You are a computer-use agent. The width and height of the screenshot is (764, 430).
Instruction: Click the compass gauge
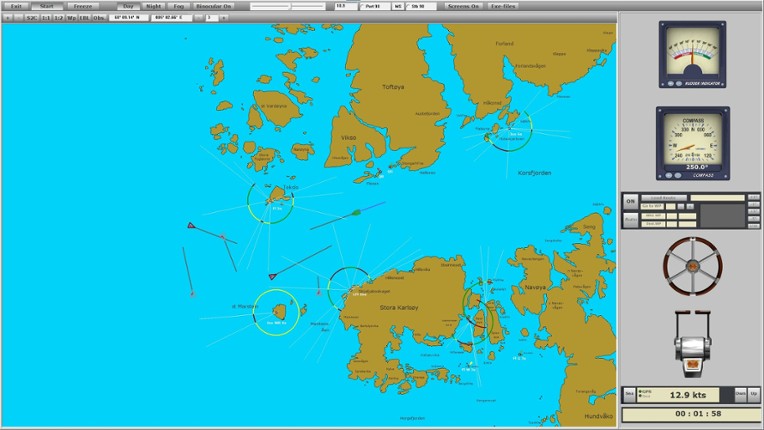(x=692, y=143)
